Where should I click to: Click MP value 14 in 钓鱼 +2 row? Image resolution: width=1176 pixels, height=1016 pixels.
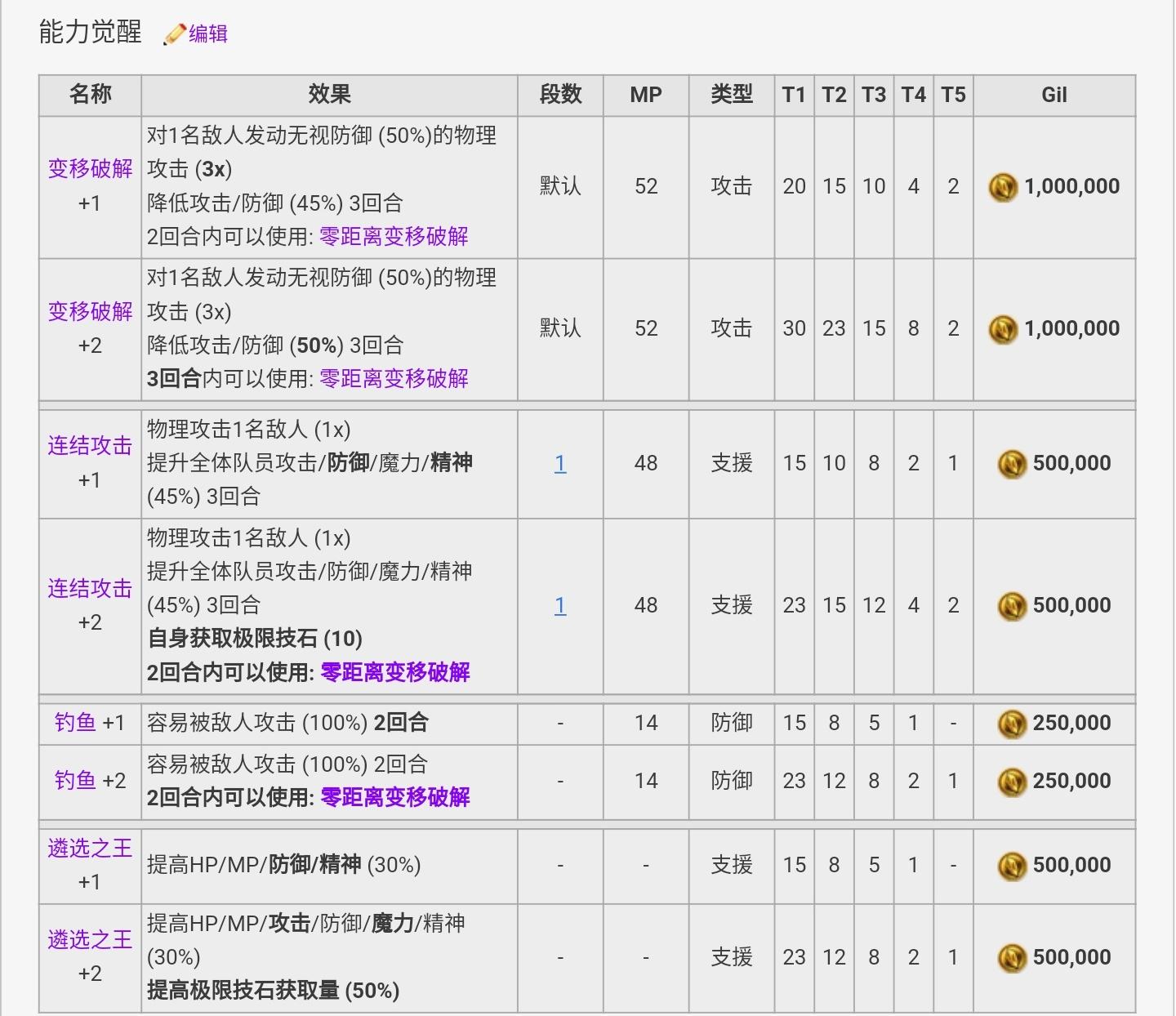(646, 782)
